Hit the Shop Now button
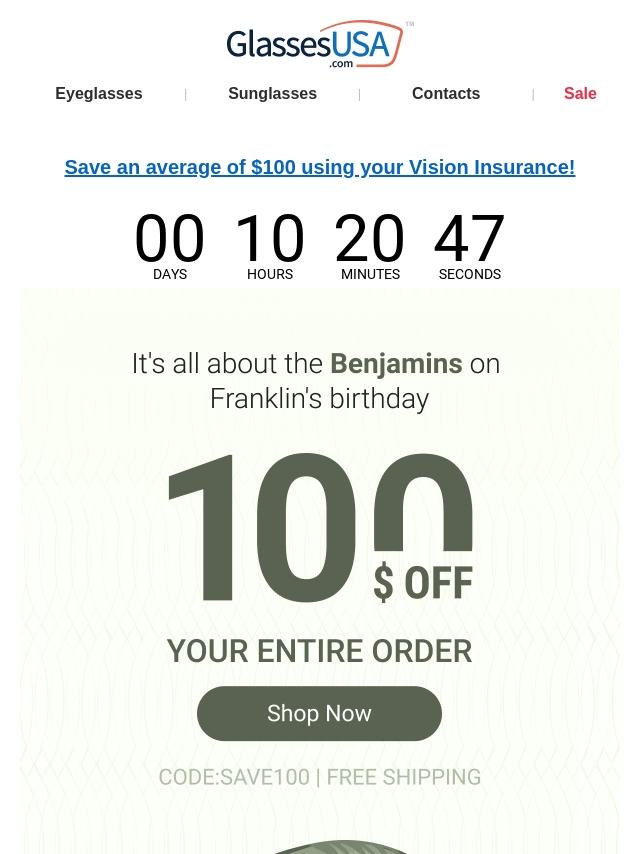Image resolution: width=640 pixels, height=854 pixels. point(319,713)
